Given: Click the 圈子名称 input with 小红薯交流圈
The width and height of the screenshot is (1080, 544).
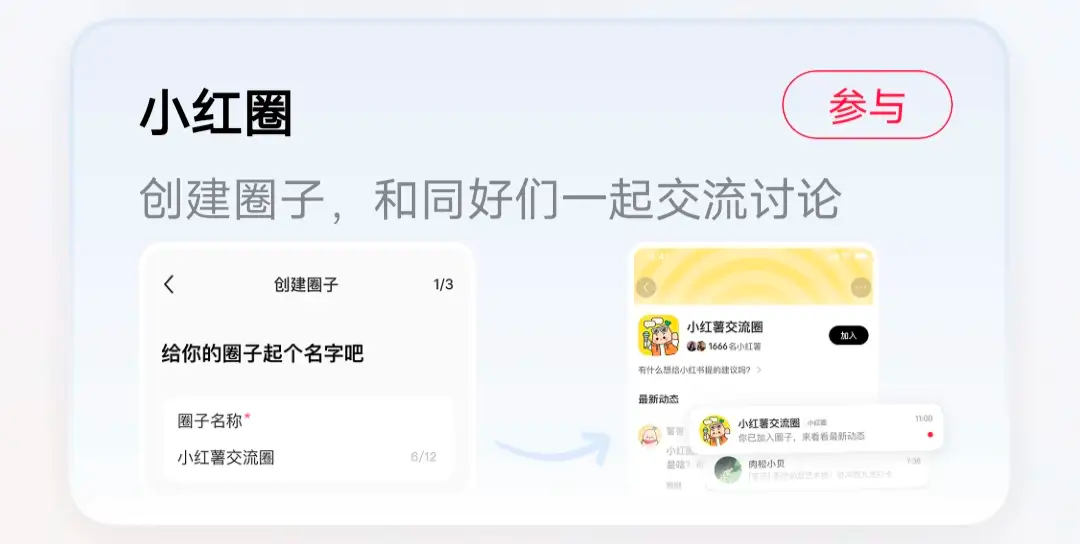Looking at the screenshot, I should pos(307,439).
